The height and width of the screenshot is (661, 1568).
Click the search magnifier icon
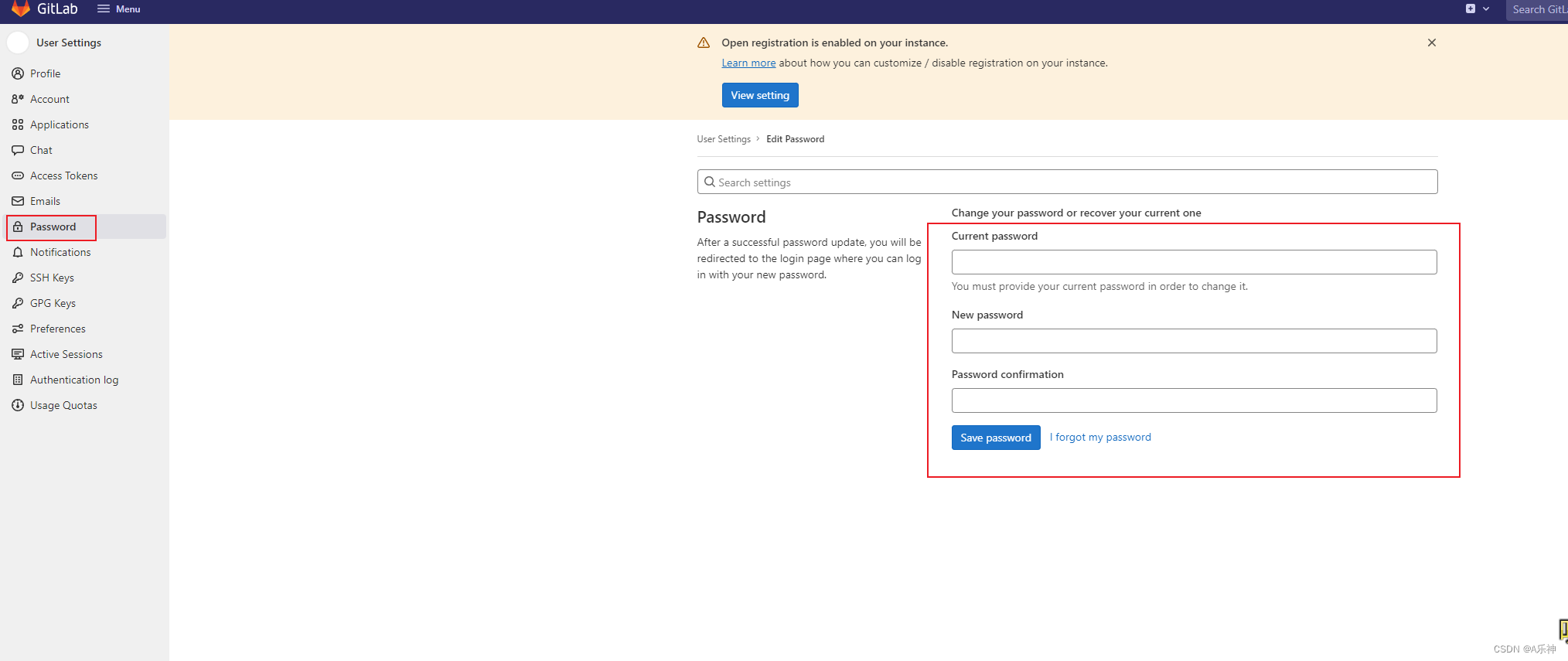(x=709, y=182)
